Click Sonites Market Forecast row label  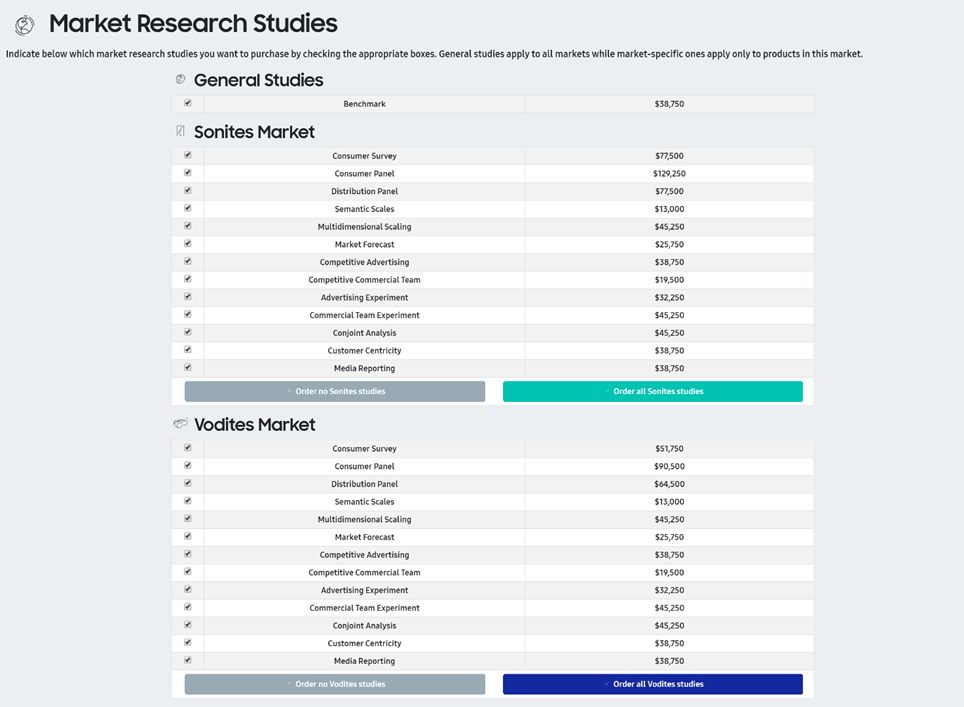coord(365,245)
